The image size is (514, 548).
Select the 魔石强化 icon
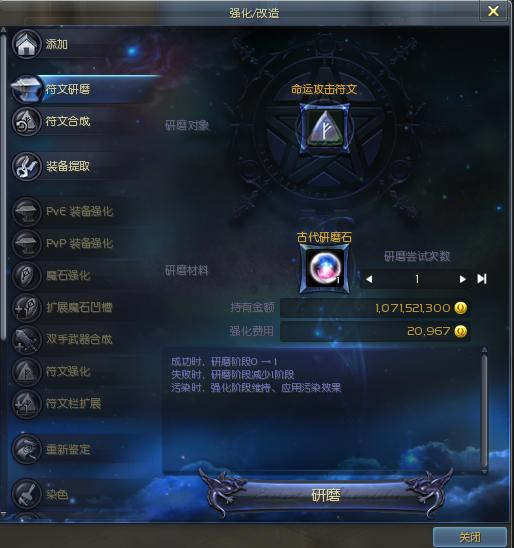pos(26,275)
